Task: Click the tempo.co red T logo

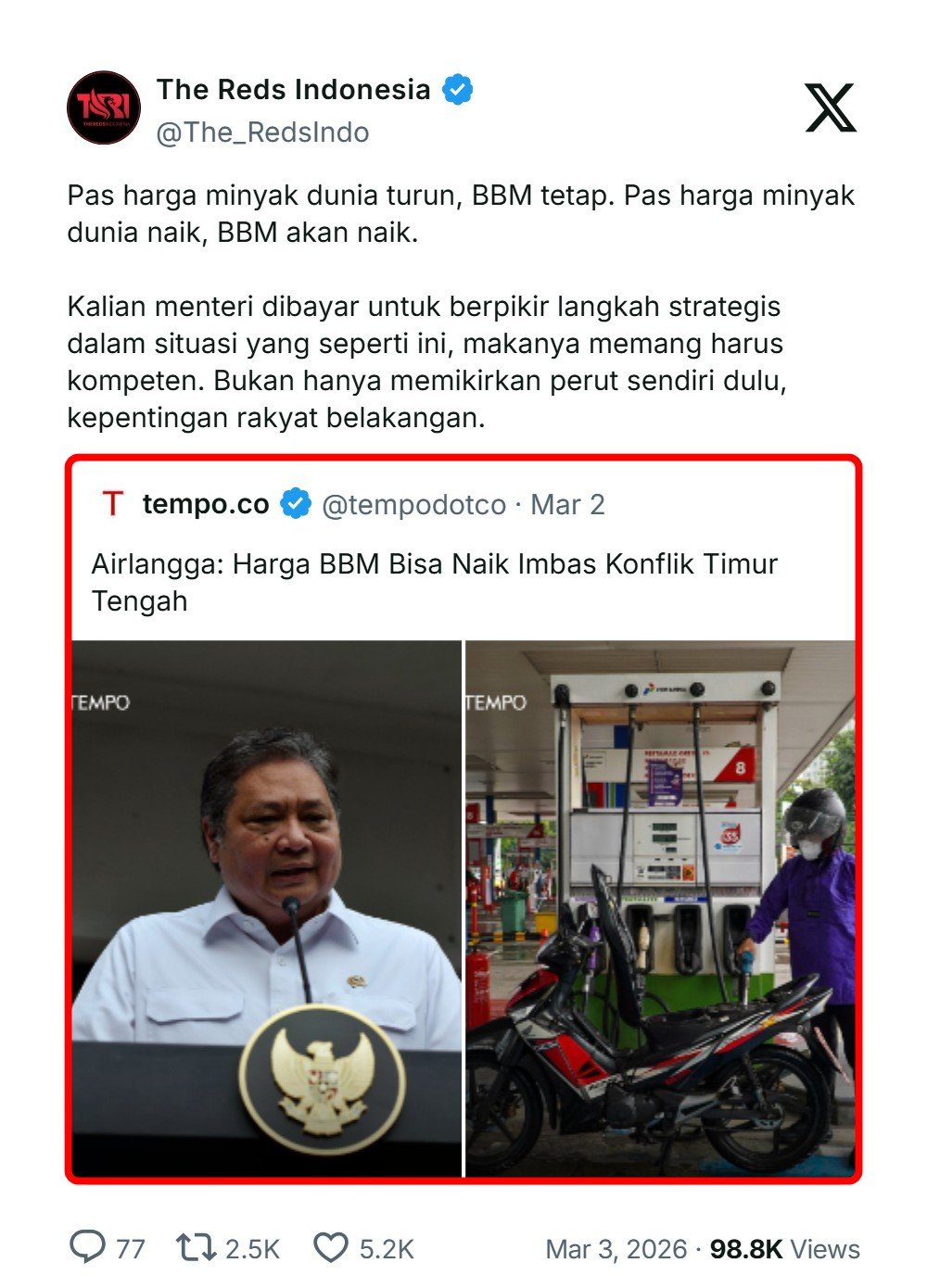Action: point(113,504)
